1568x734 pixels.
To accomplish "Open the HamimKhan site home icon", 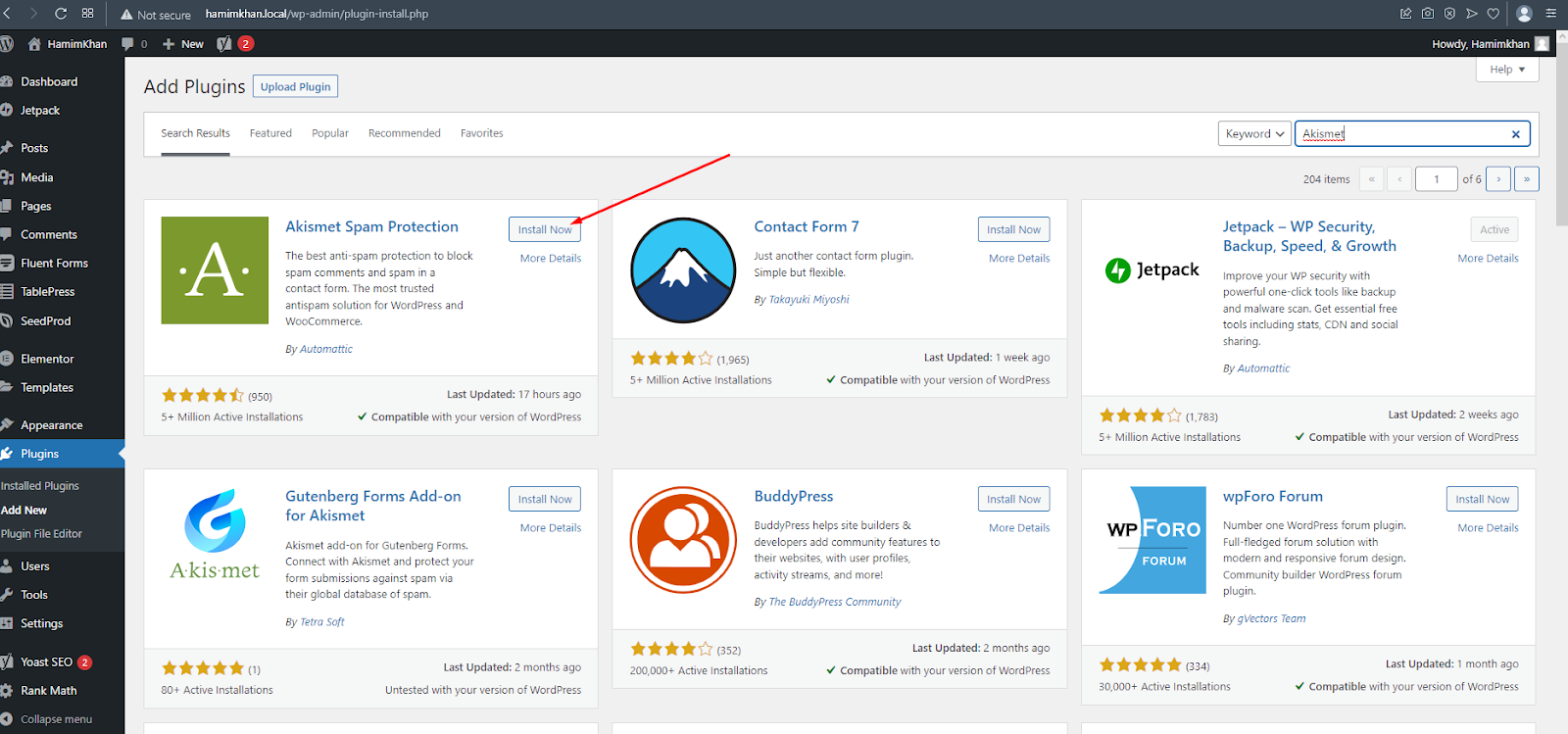I will pos(35,44).
